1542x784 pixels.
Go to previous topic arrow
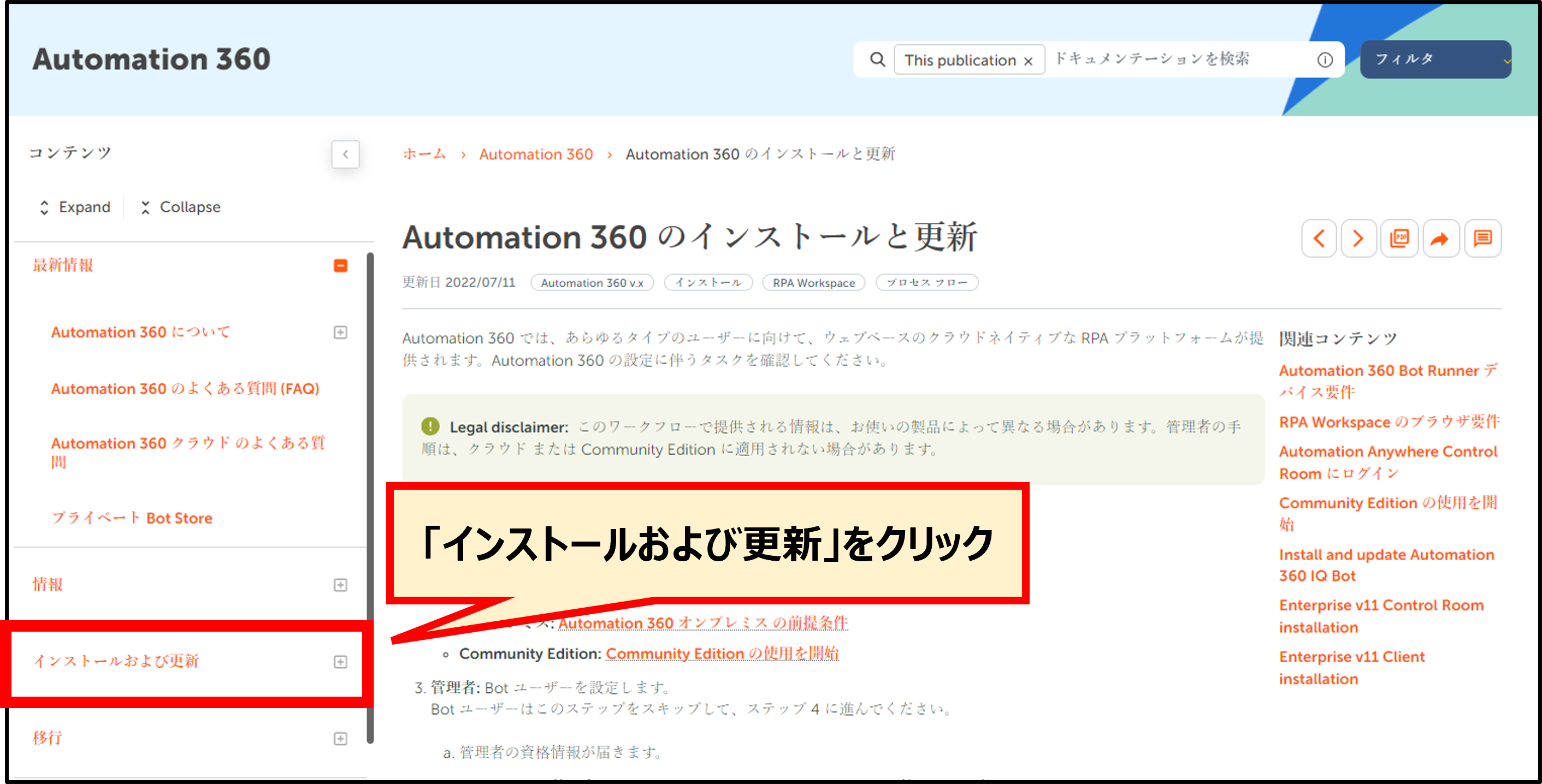pos(1319,238)
